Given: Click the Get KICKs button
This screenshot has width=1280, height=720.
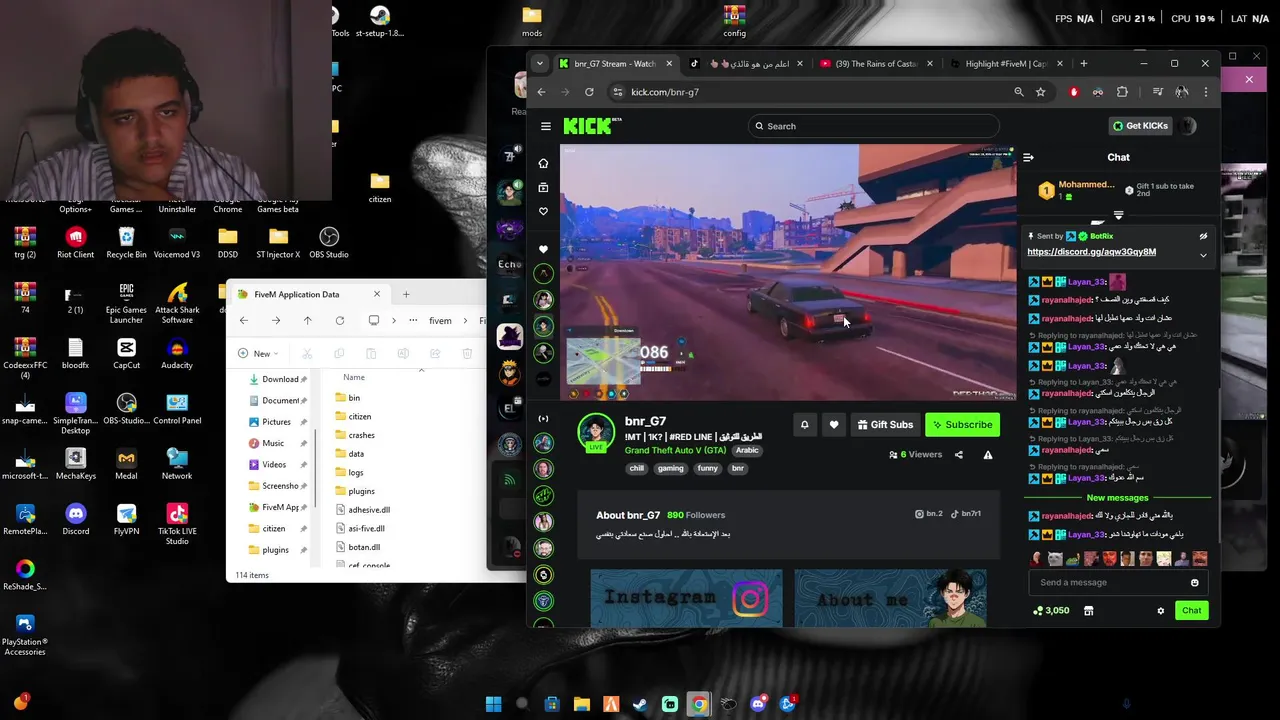Looking at the screenshot, I should [1140, 126].
